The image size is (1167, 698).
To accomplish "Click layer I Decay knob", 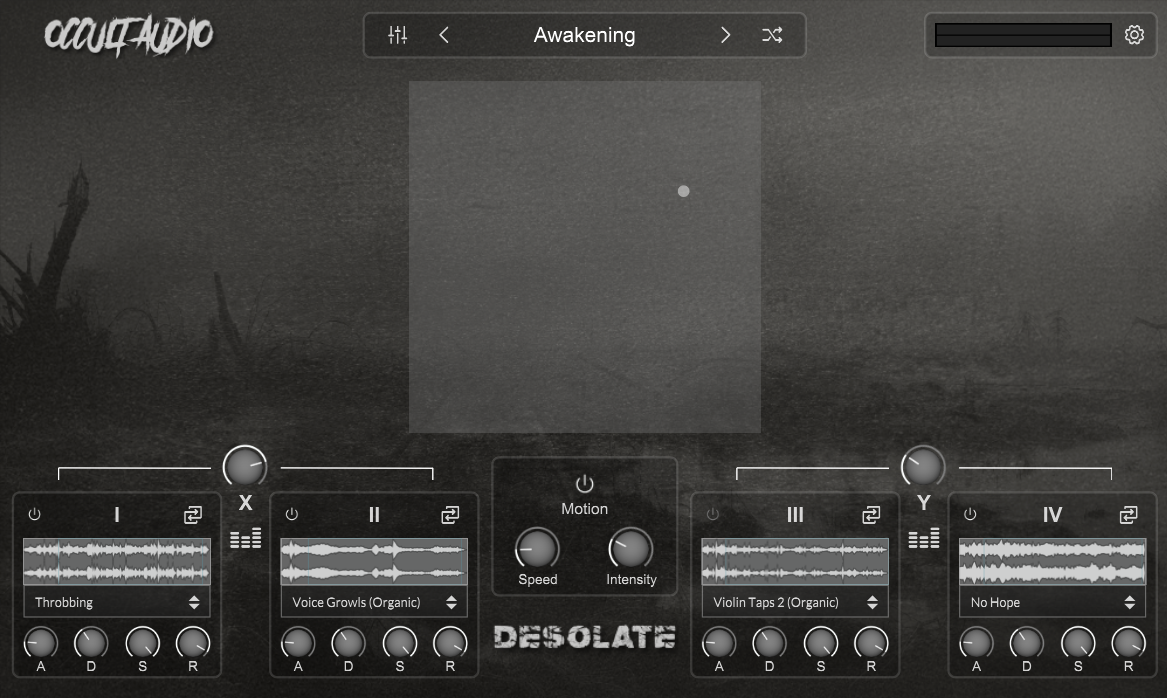I will [x=91, y=643].
